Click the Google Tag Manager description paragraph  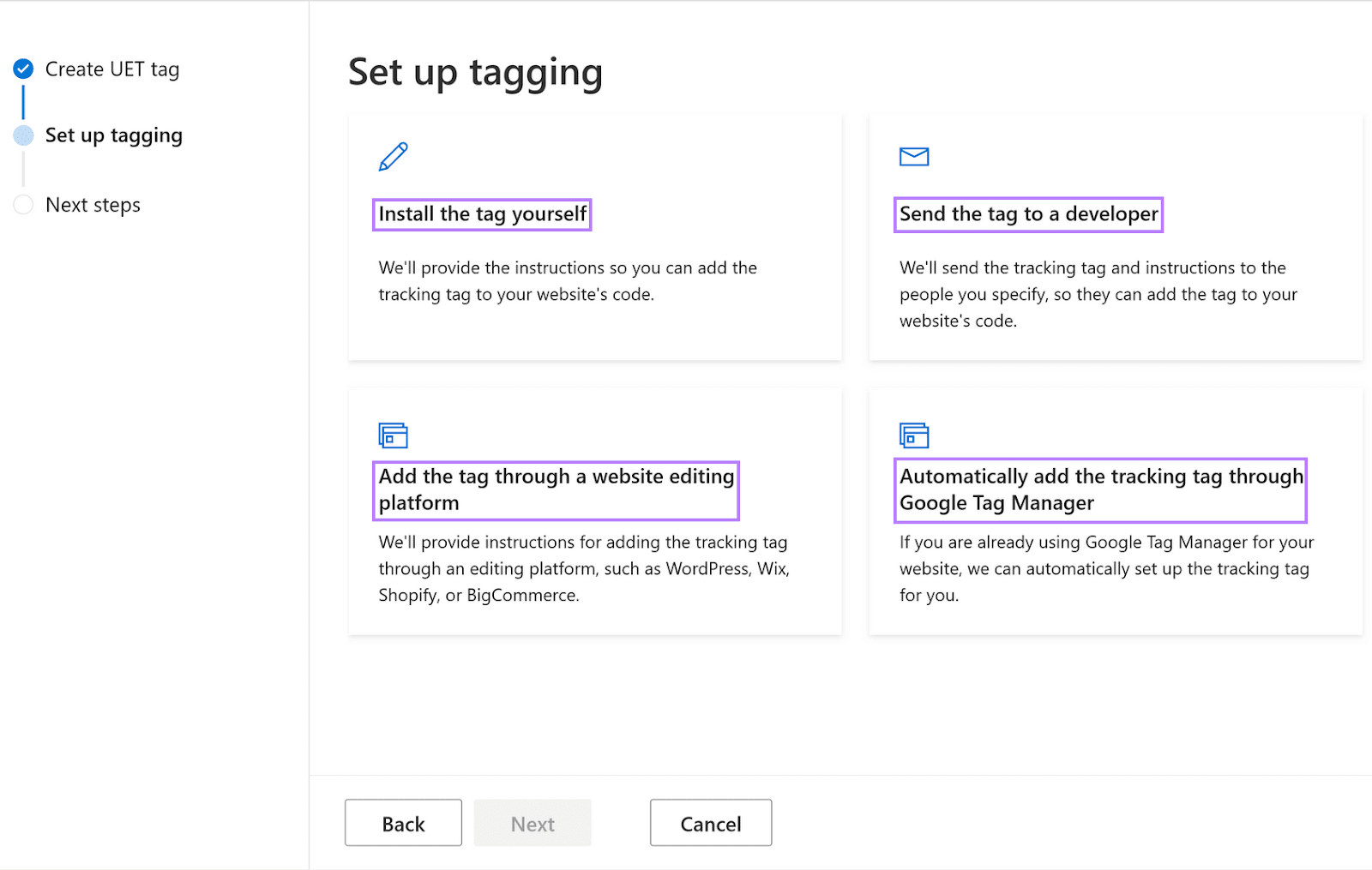coord(1106,569)
